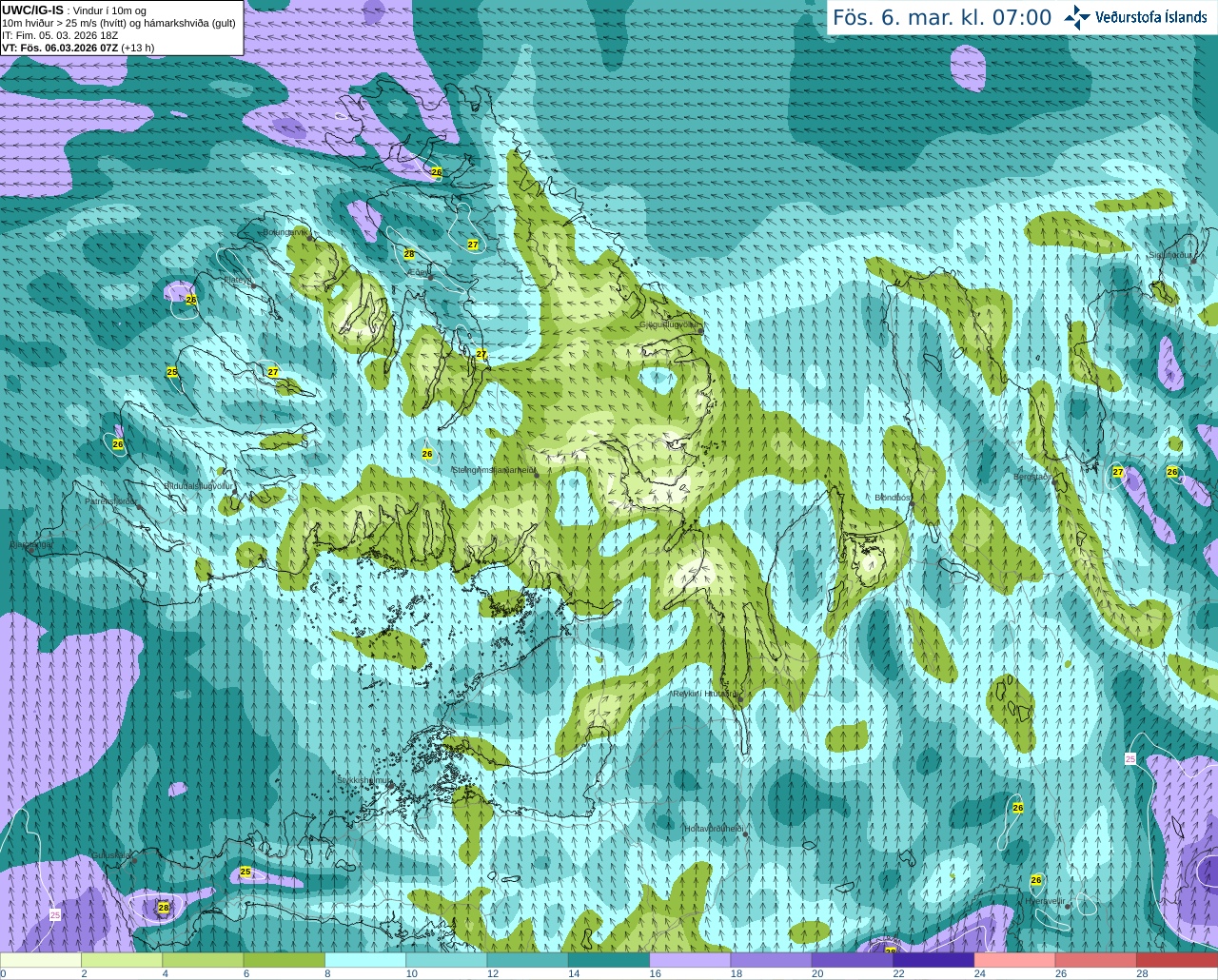Click the Steingrímsfjarðarheiði station label
This screenshot has height=980, width=1218.
point(494,469)
